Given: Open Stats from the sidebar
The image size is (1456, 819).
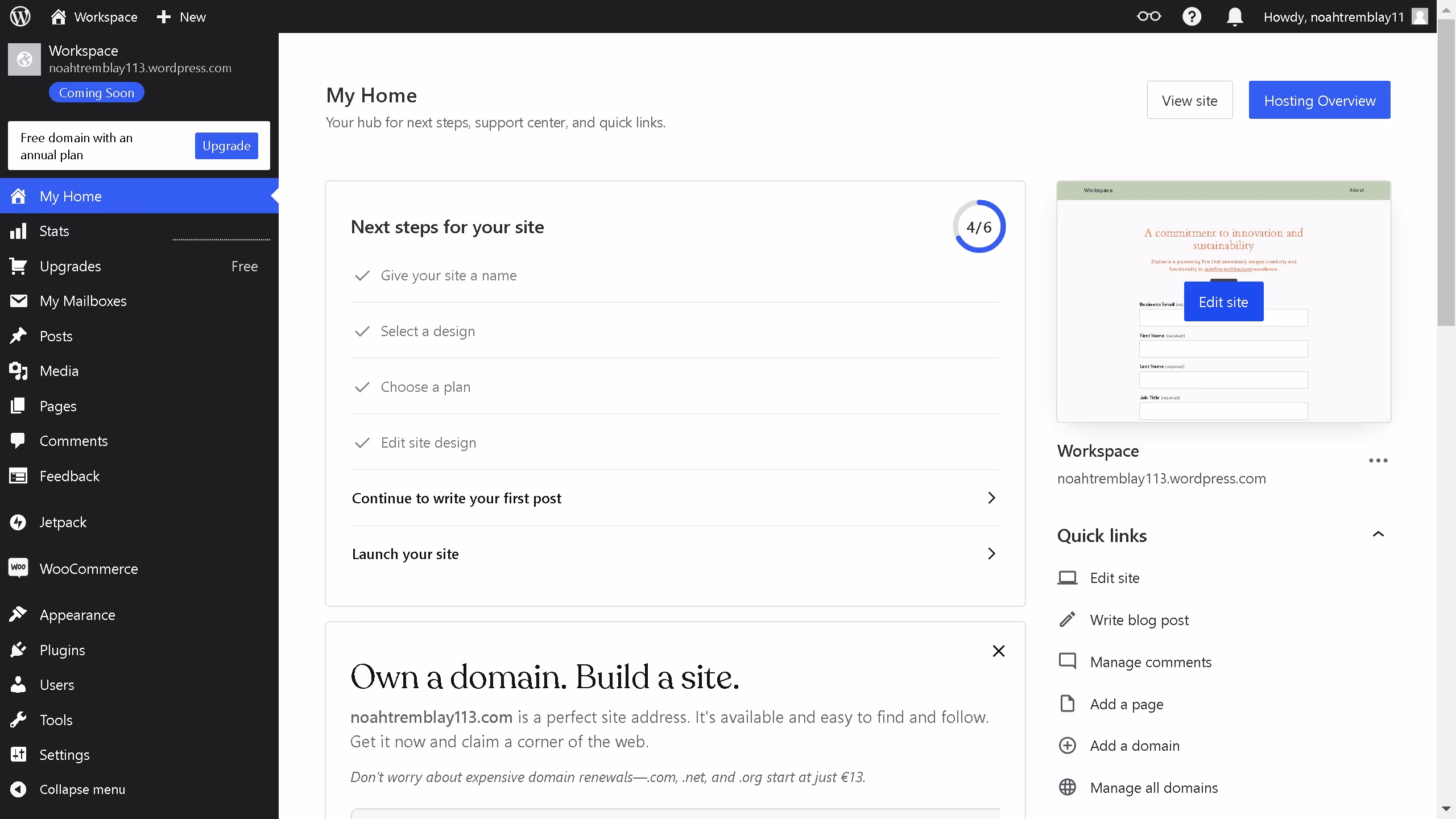Looking at the screenshot, I should click(55, 231).
